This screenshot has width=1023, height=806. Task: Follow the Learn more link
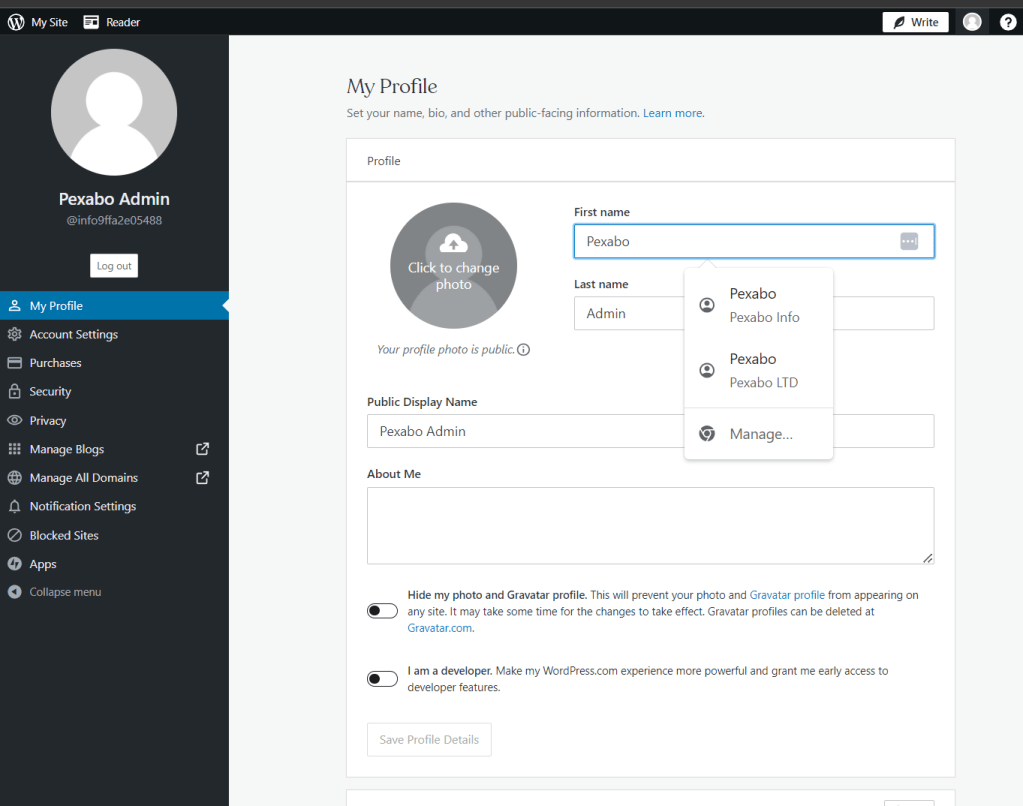(673, 113)
